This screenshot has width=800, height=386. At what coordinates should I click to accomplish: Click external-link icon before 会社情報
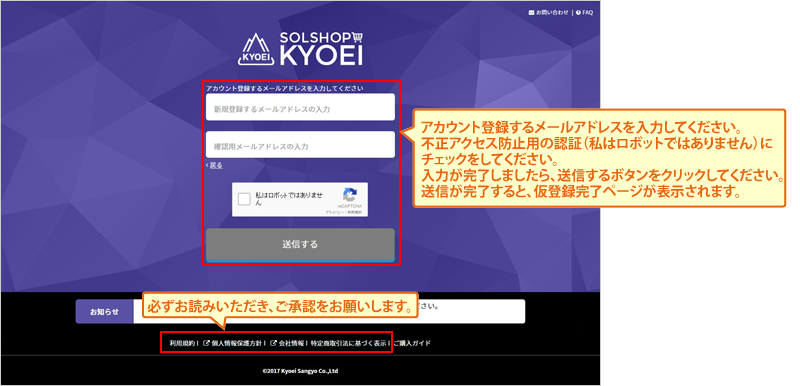pyautogui.click(x=273, y=343)
